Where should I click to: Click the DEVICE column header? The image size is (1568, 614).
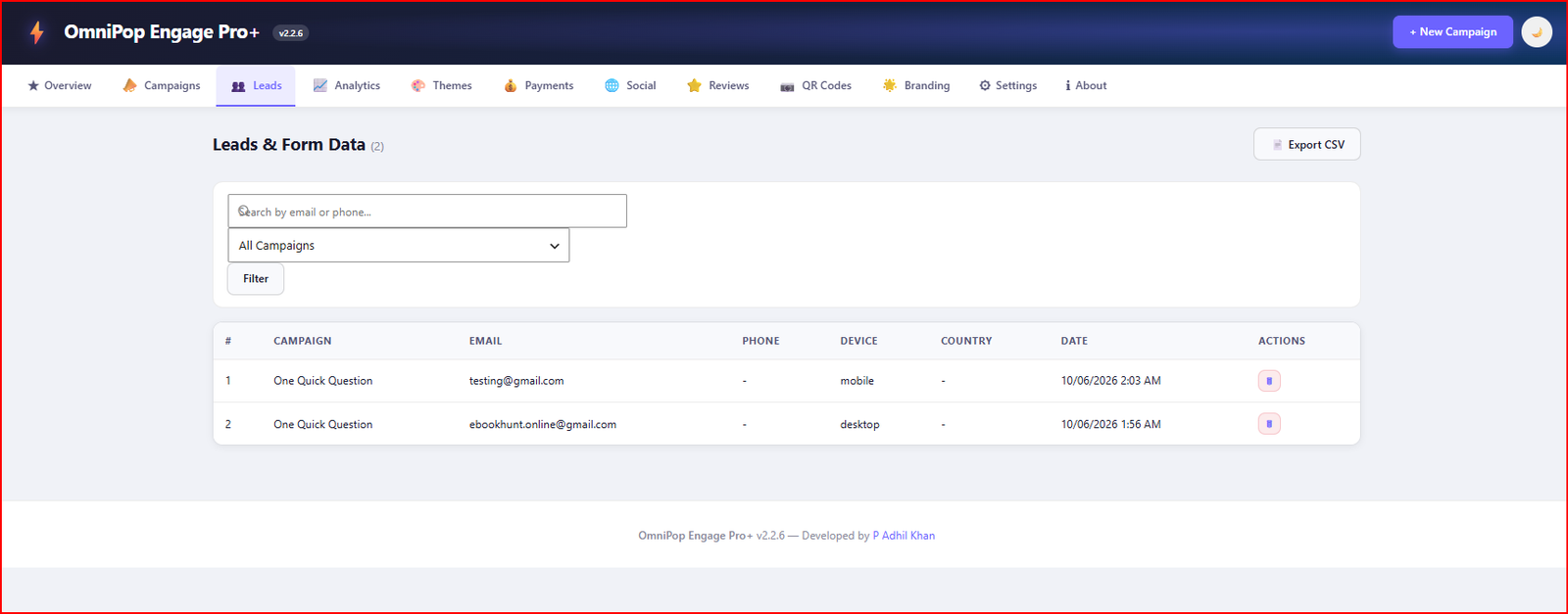tap(858, 341)
